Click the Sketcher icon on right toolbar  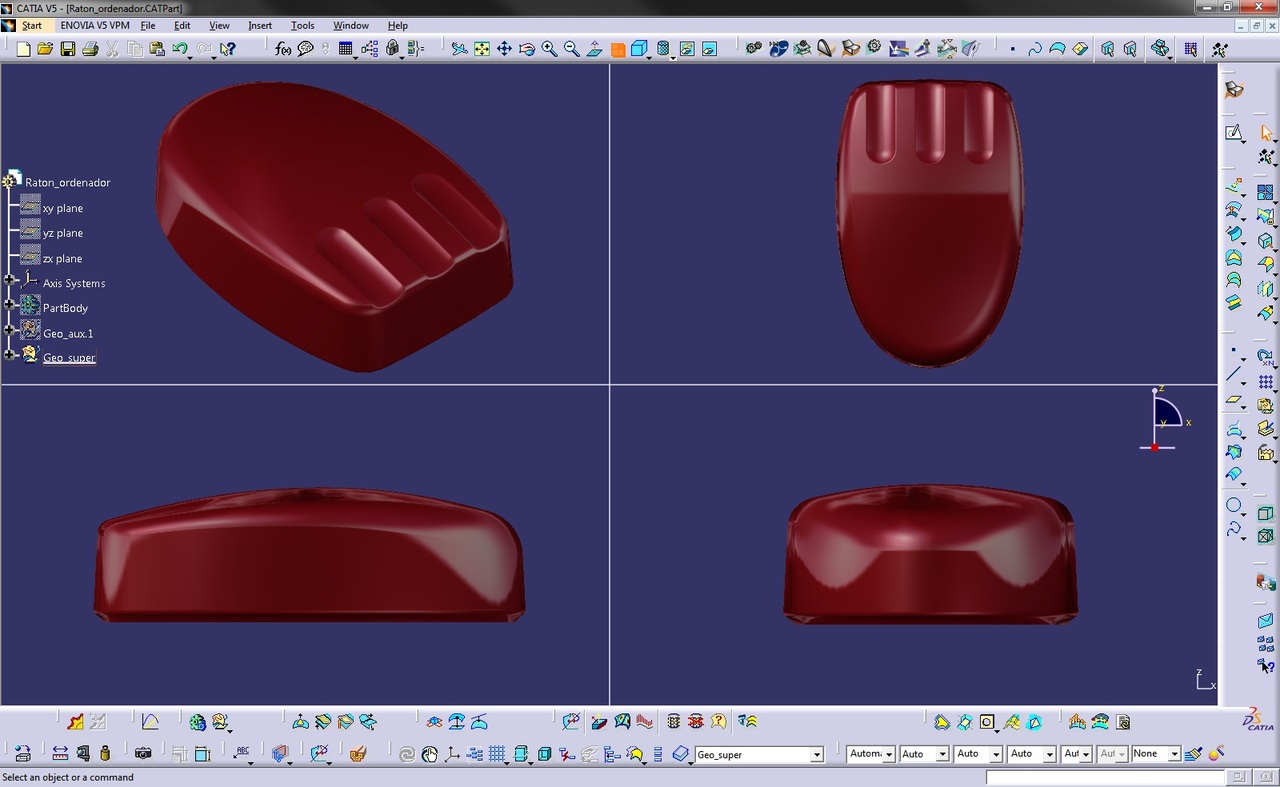(1234, 133)
